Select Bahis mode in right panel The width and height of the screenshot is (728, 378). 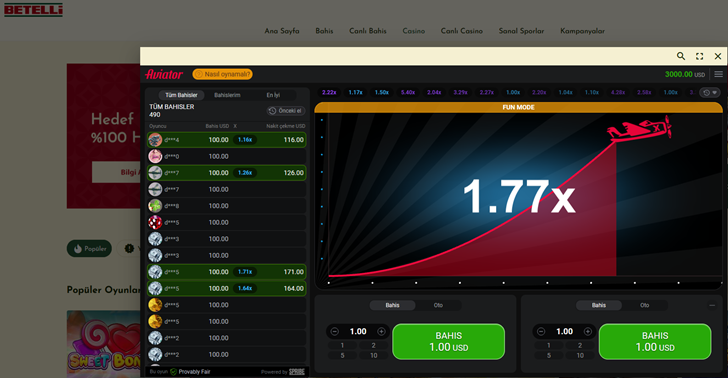[598, 306]
